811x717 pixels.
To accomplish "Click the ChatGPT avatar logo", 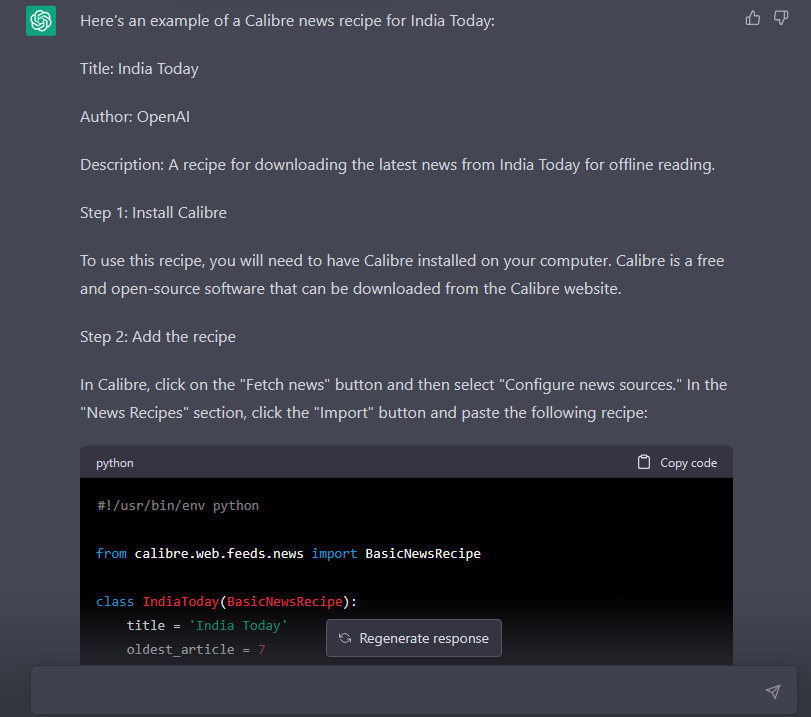I will click(41, 21).
